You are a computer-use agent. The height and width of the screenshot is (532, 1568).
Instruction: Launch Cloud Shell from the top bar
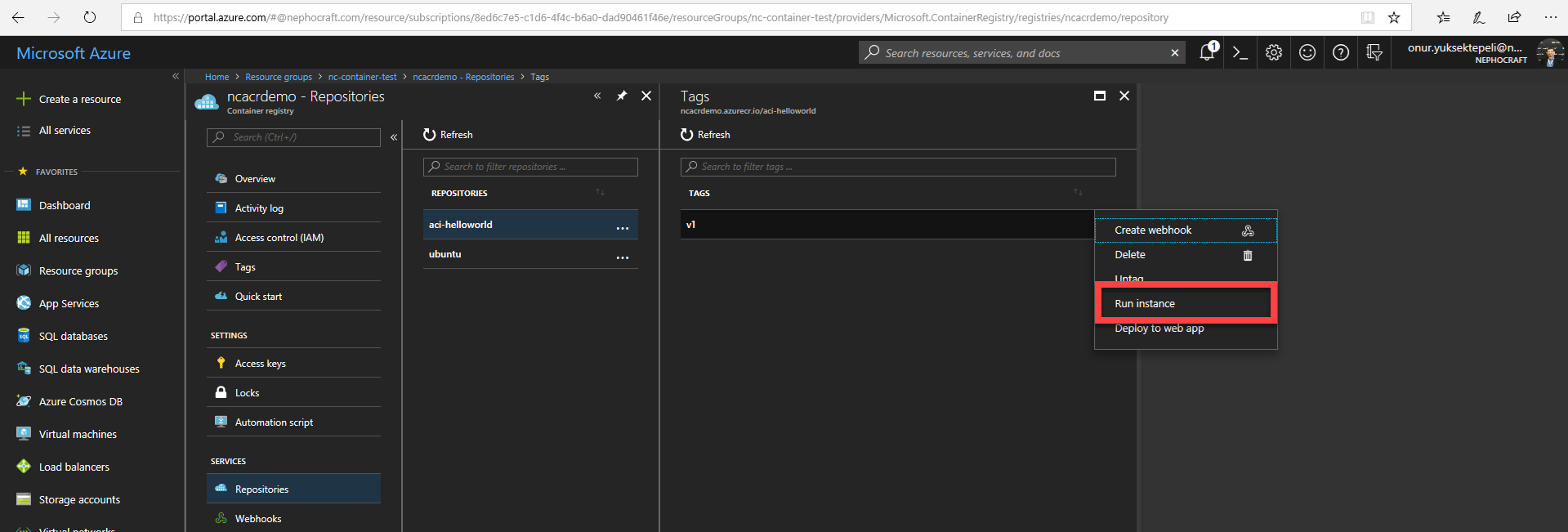[1240, 53]
